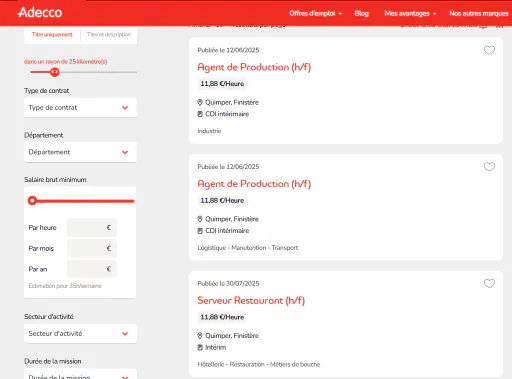Click the dans un rayon de 25 kilomètre(s) label
The height and width of the screenshot is (379, 512).
pyautogui.click(x=66, y=62)
